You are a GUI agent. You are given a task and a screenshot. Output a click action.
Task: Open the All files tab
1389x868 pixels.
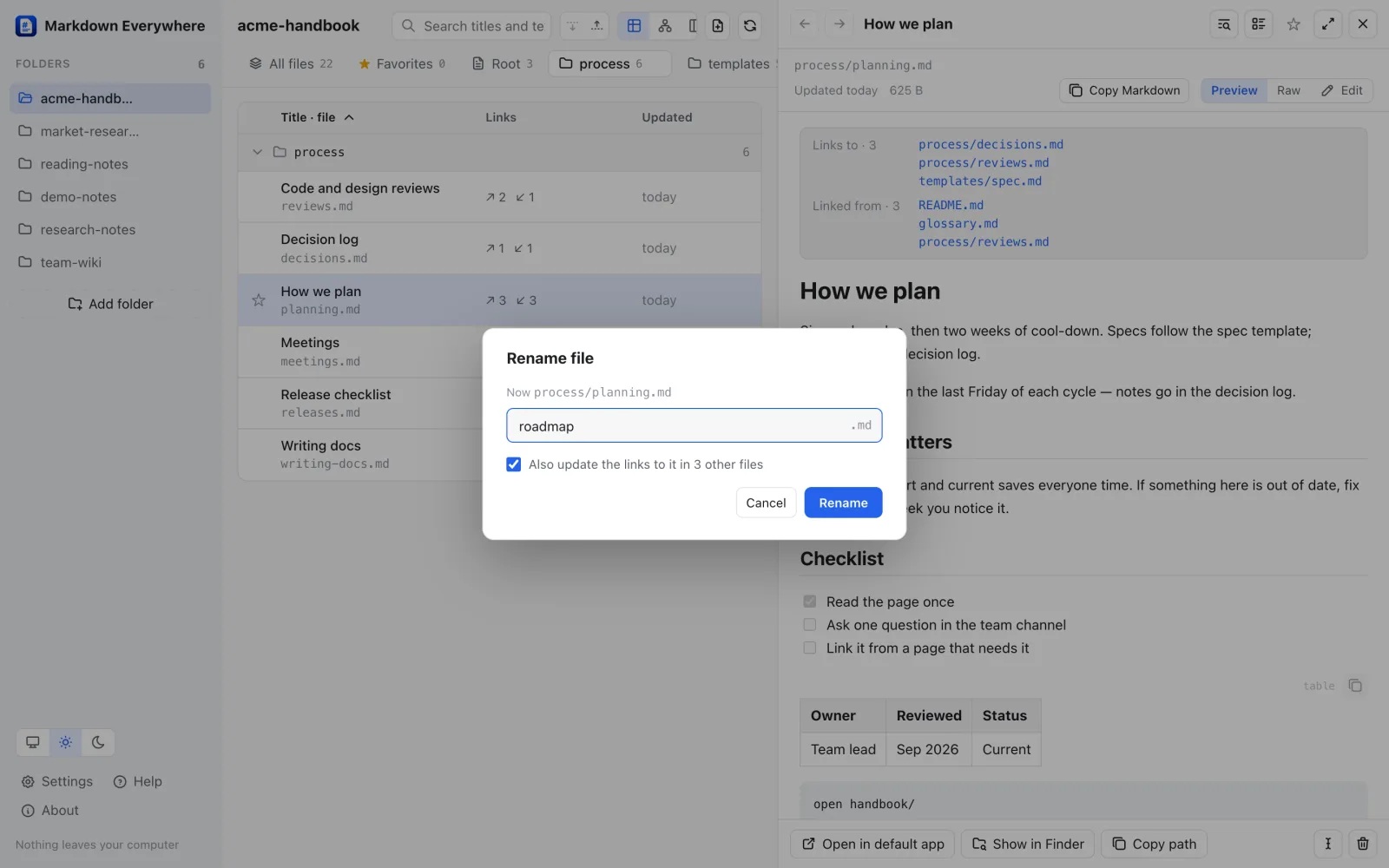click(x=291, y=63)
